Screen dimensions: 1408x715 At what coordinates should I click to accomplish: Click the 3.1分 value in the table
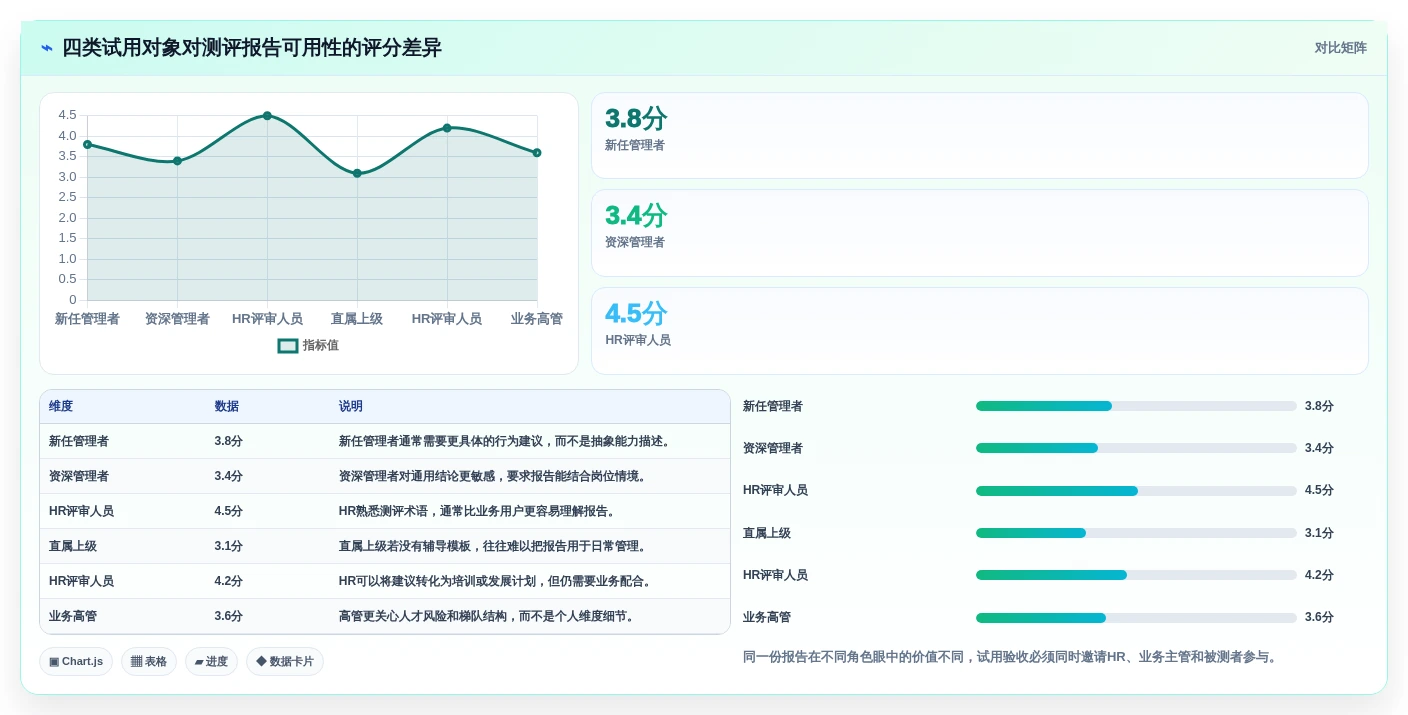click(228, 546)
